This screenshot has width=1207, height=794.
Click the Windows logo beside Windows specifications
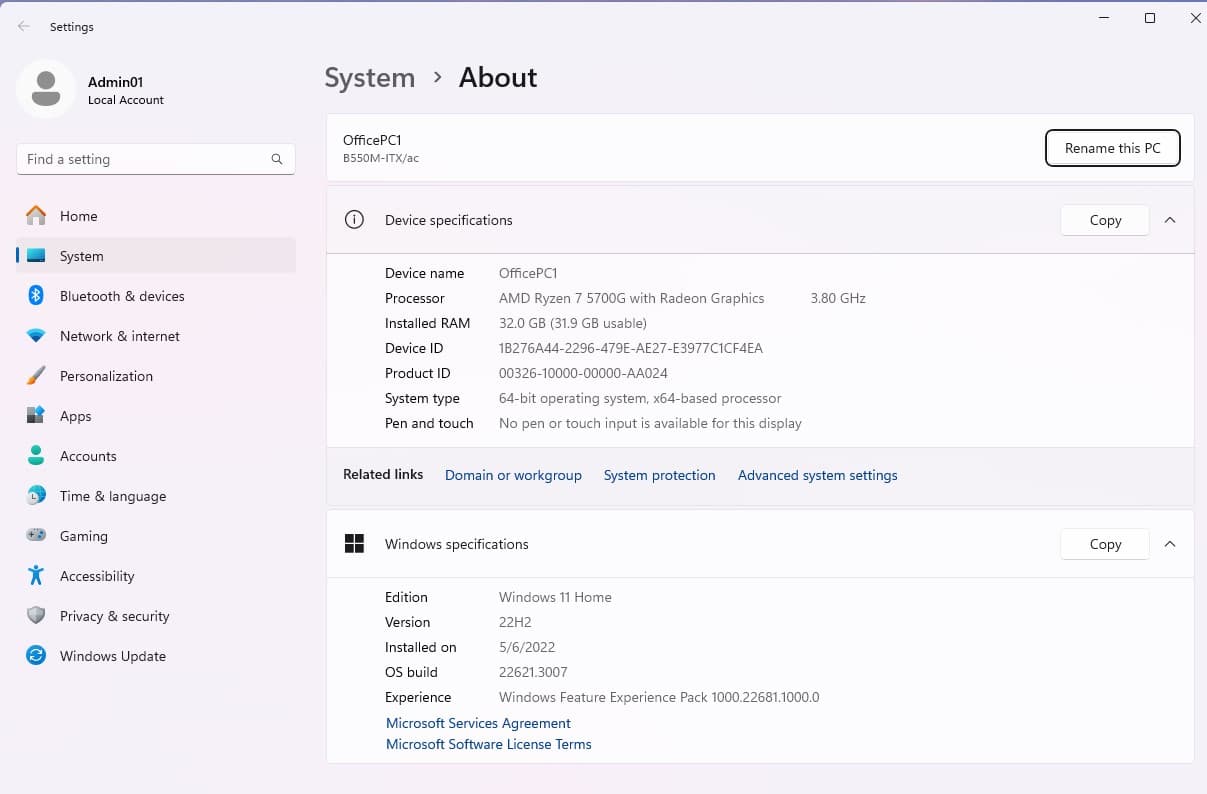pos(354,544)
